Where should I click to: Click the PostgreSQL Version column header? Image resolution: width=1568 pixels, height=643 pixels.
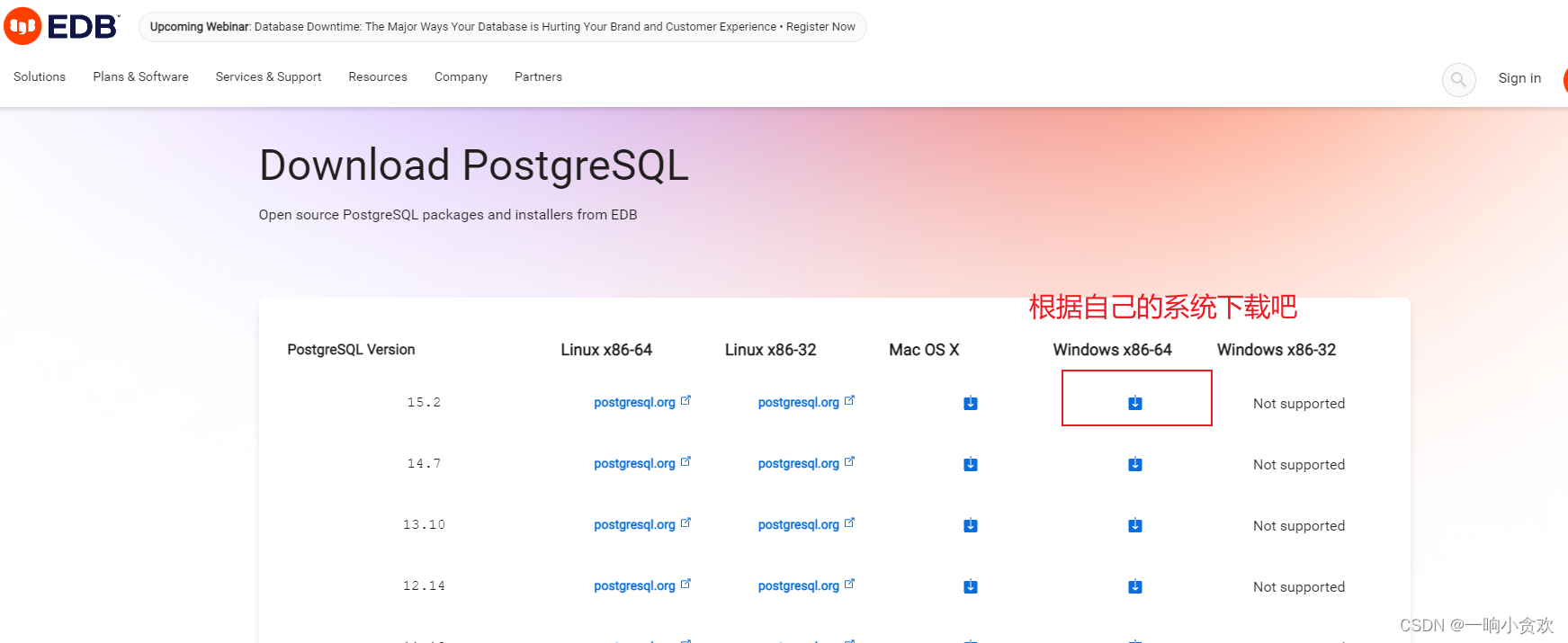(x=351, y=350)
